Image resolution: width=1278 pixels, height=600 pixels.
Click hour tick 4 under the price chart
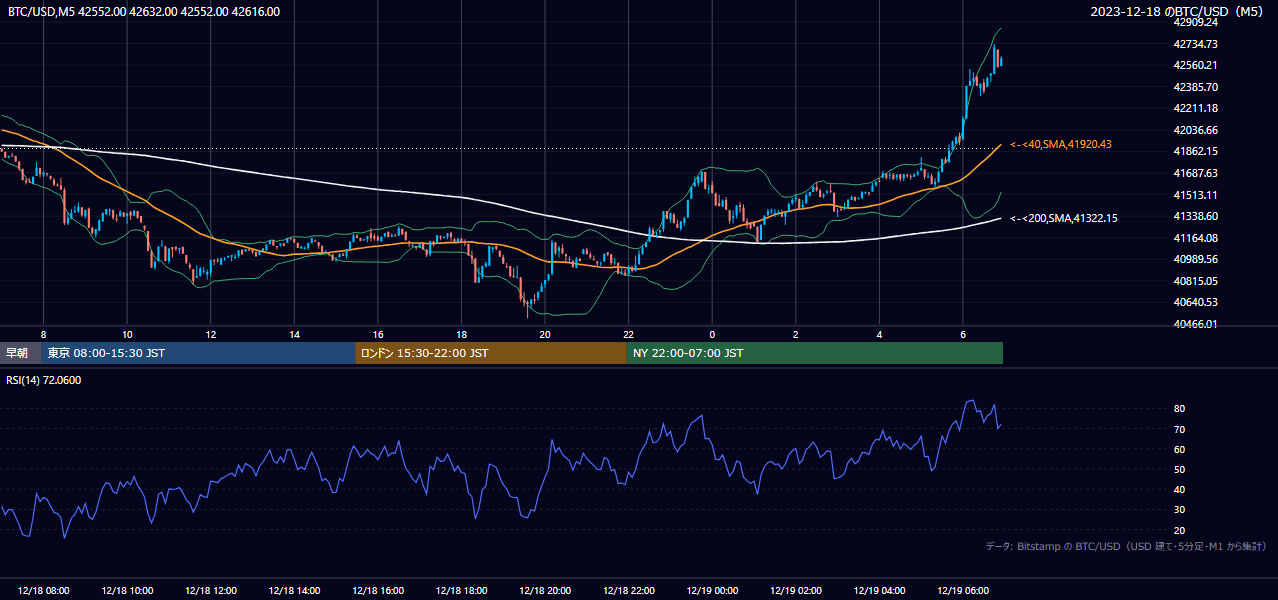tap(879, 334)
